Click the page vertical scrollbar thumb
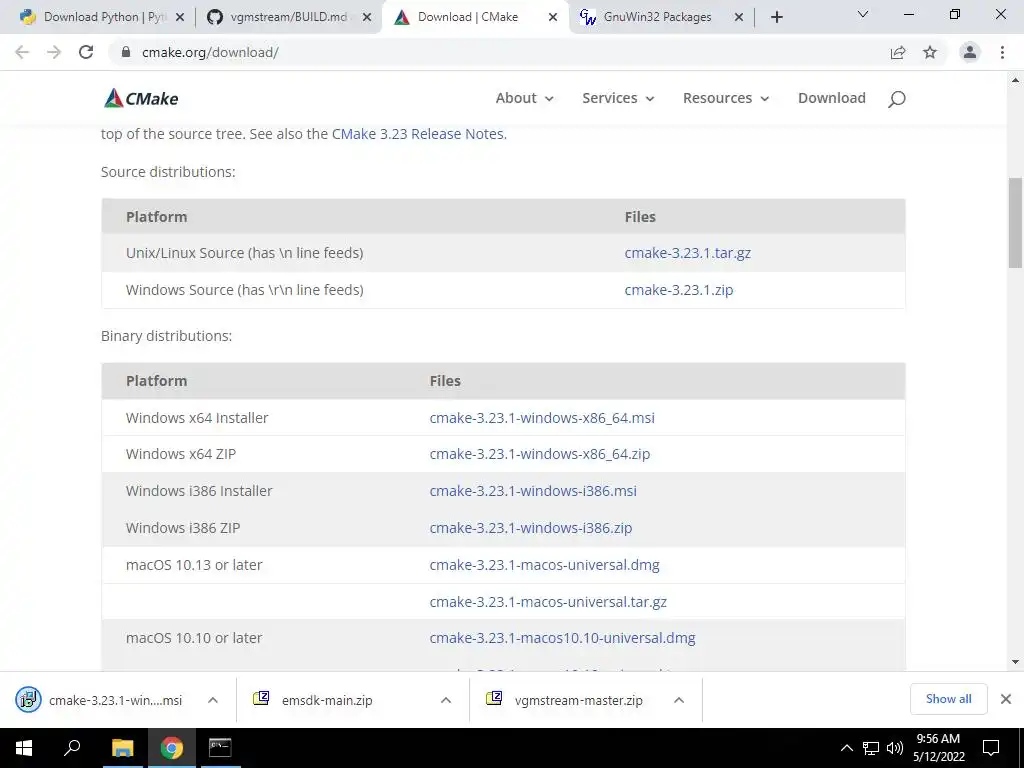Image resolution: width=1024 pixels, height=768 pixels. click(x=1016, y=223)
